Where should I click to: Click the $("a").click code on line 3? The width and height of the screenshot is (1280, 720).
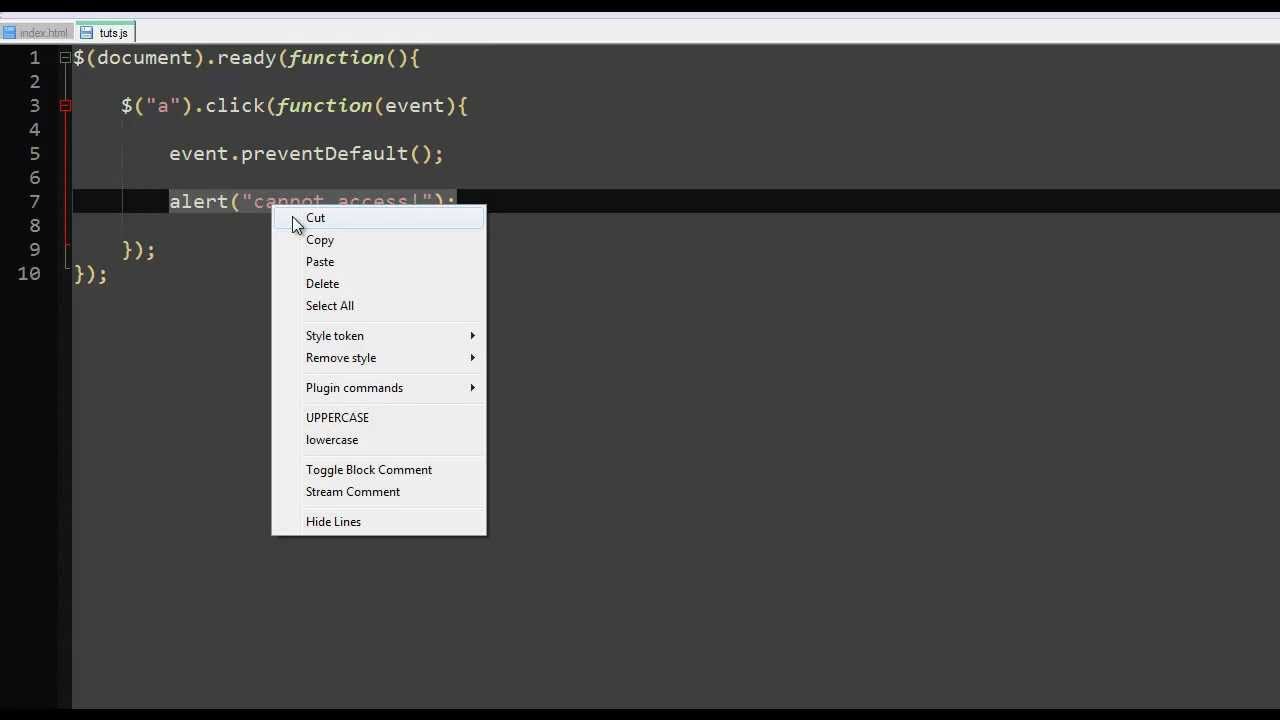[x=193, y=106]
